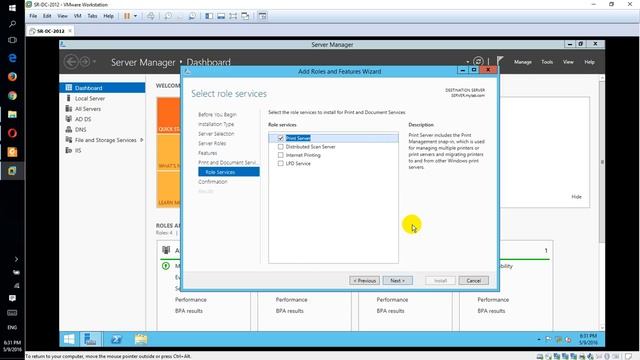Open File and Storage Services
The height and width of the screenshot is (360, 640).
coord(105,140)
